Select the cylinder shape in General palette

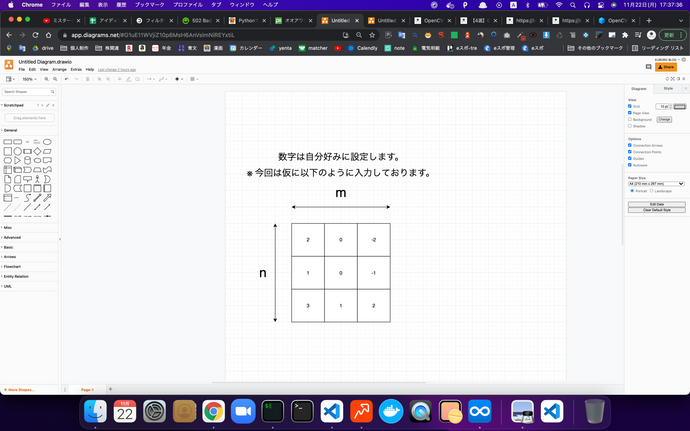(x=27, y=160)
